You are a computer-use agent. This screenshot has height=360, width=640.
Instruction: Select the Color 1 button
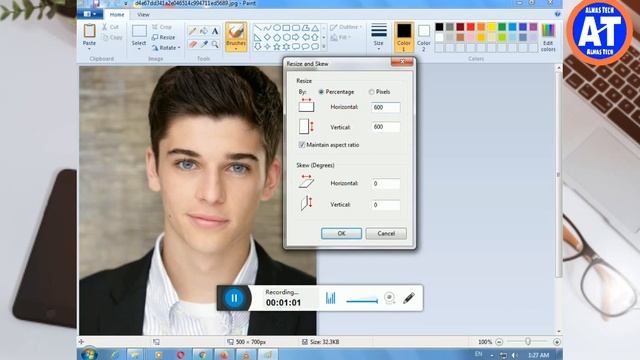point(404,37)
